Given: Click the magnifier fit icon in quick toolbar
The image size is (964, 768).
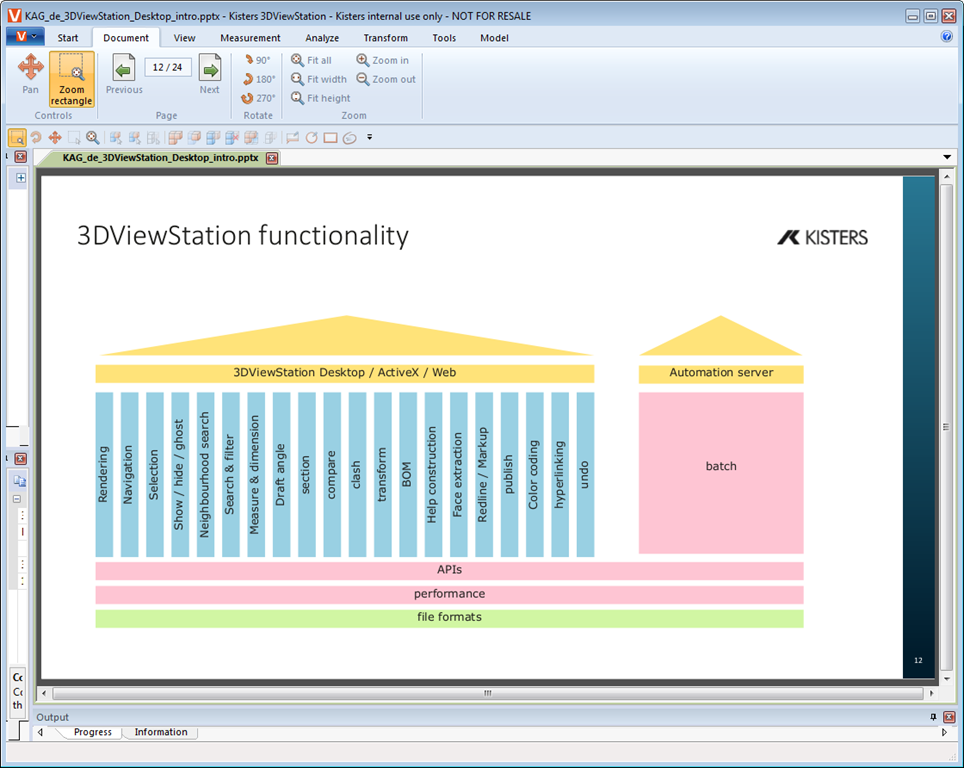Looking at the screenshot, I should 93,137.
